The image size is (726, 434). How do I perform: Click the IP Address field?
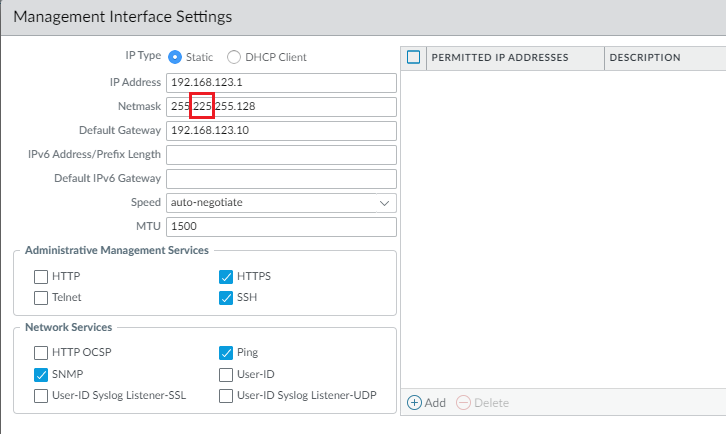(x=281, y=82)
